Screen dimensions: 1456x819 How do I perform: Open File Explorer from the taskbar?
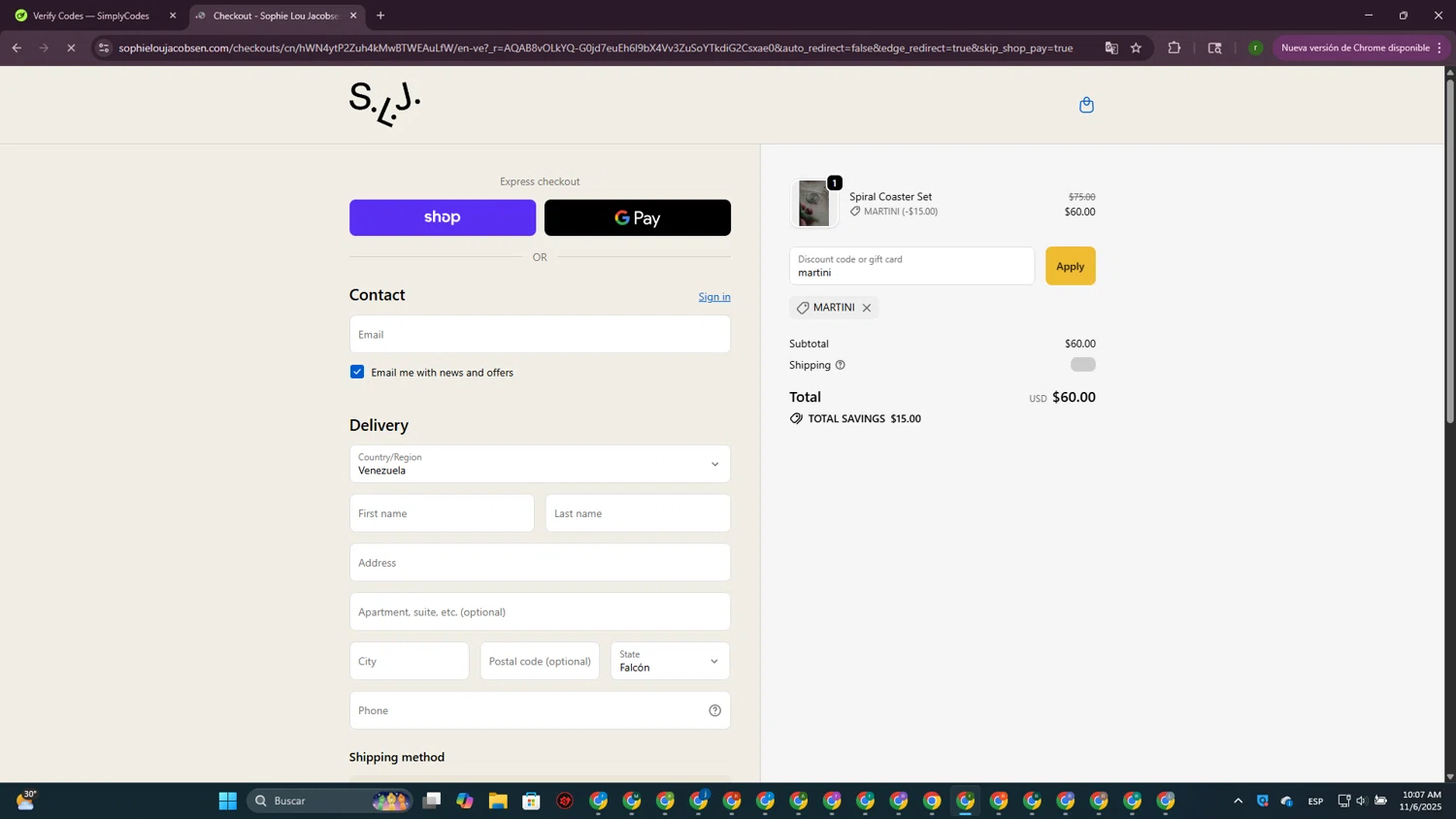tap(498, 801)
